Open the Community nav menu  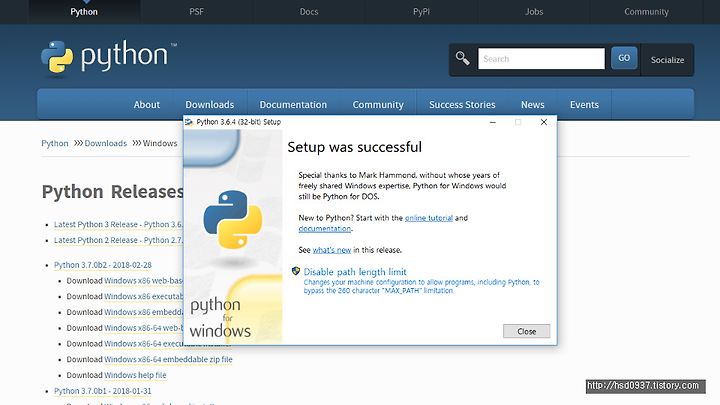pyautogui.click(x=378, y=105)
